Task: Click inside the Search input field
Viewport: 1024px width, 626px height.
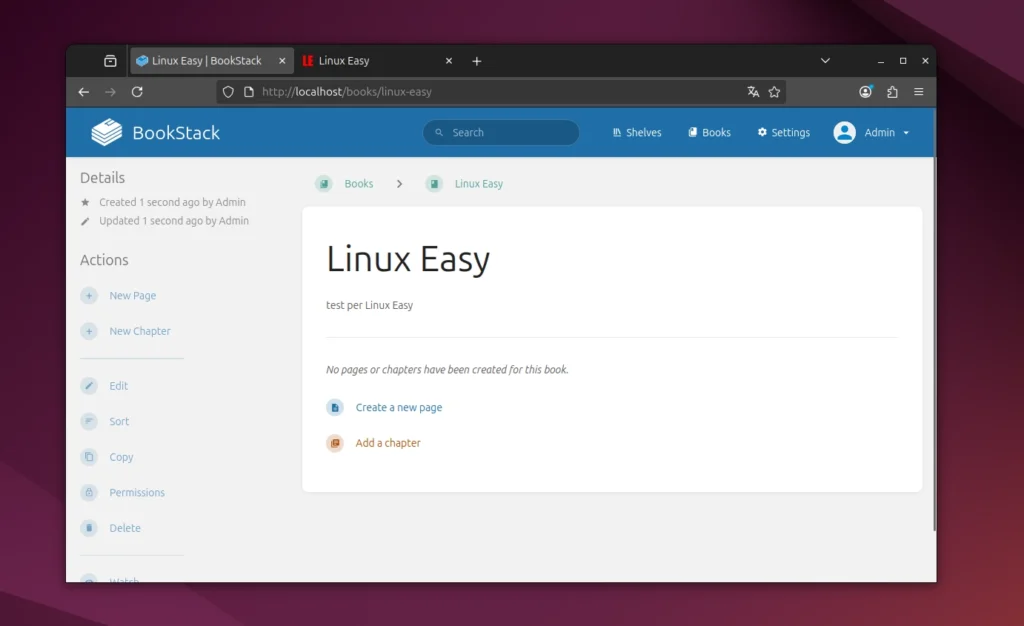Action: (500, 131)
